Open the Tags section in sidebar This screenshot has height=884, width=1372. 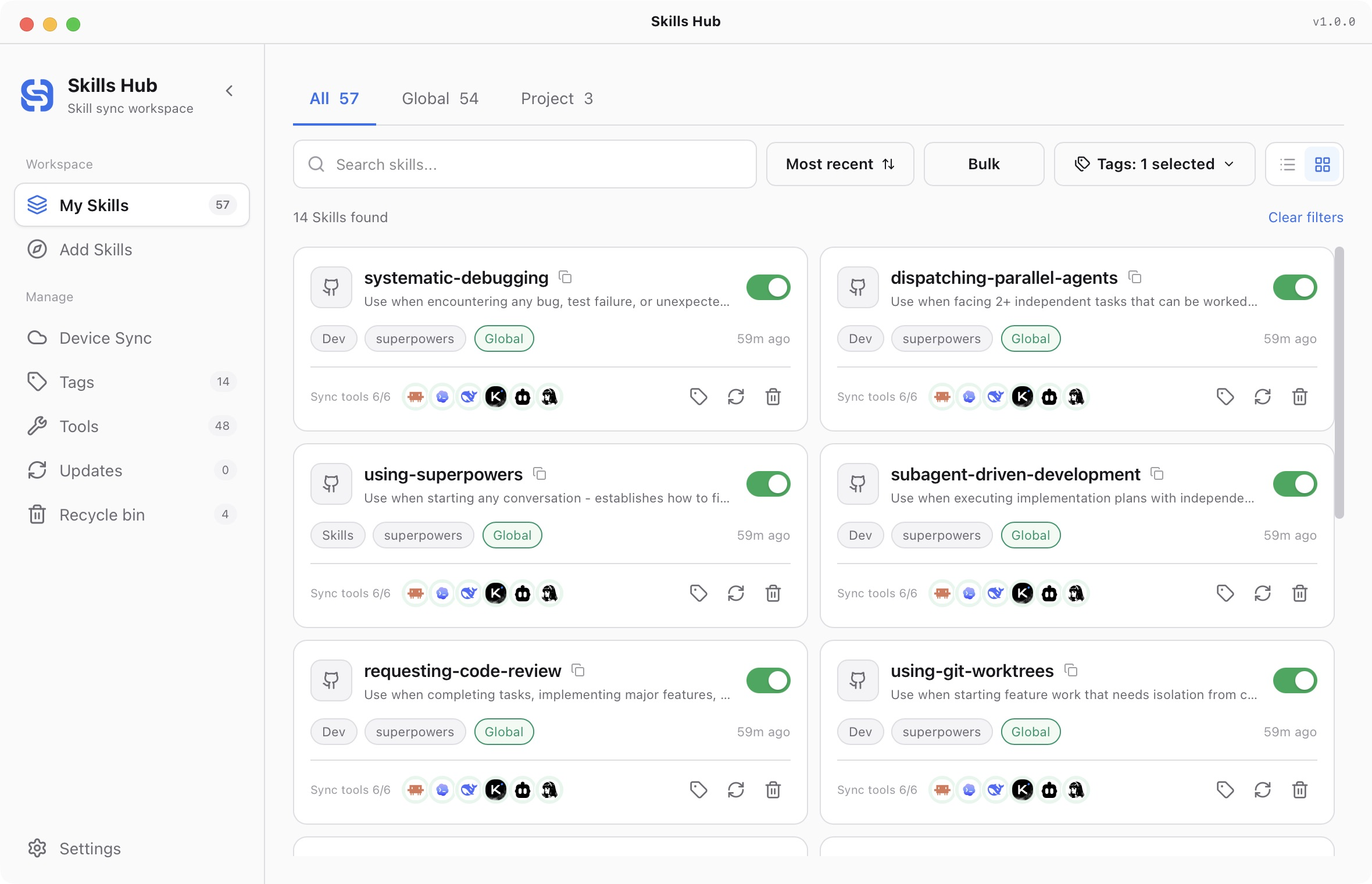(132, 382)
